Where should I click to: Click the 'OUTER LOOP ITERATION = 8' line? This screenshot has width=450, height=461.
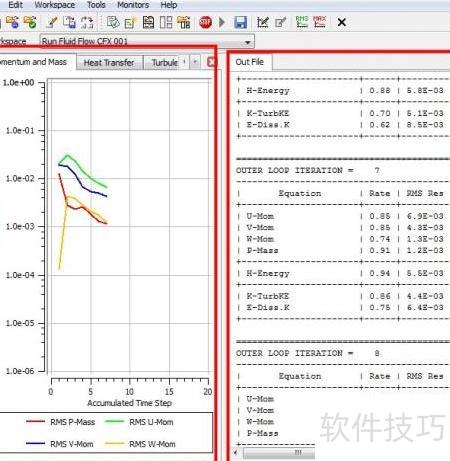tap(308, 353)
